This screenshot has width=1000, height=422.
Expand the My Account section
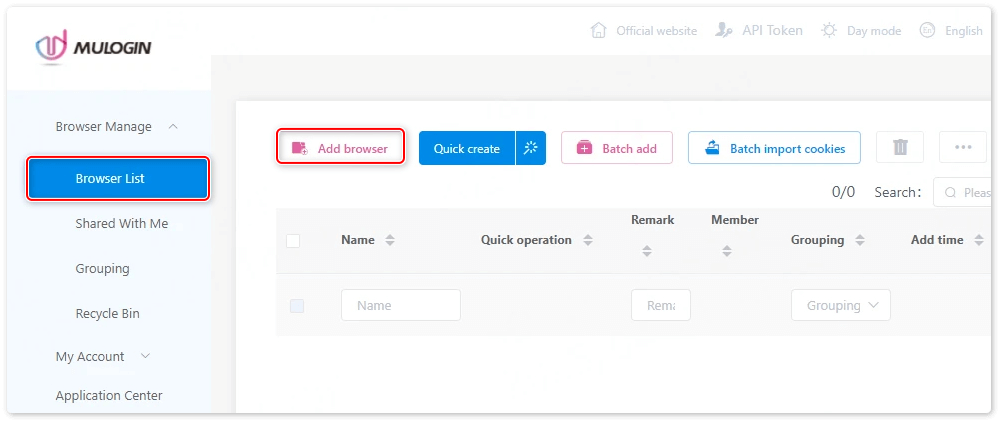coord(145,356)
